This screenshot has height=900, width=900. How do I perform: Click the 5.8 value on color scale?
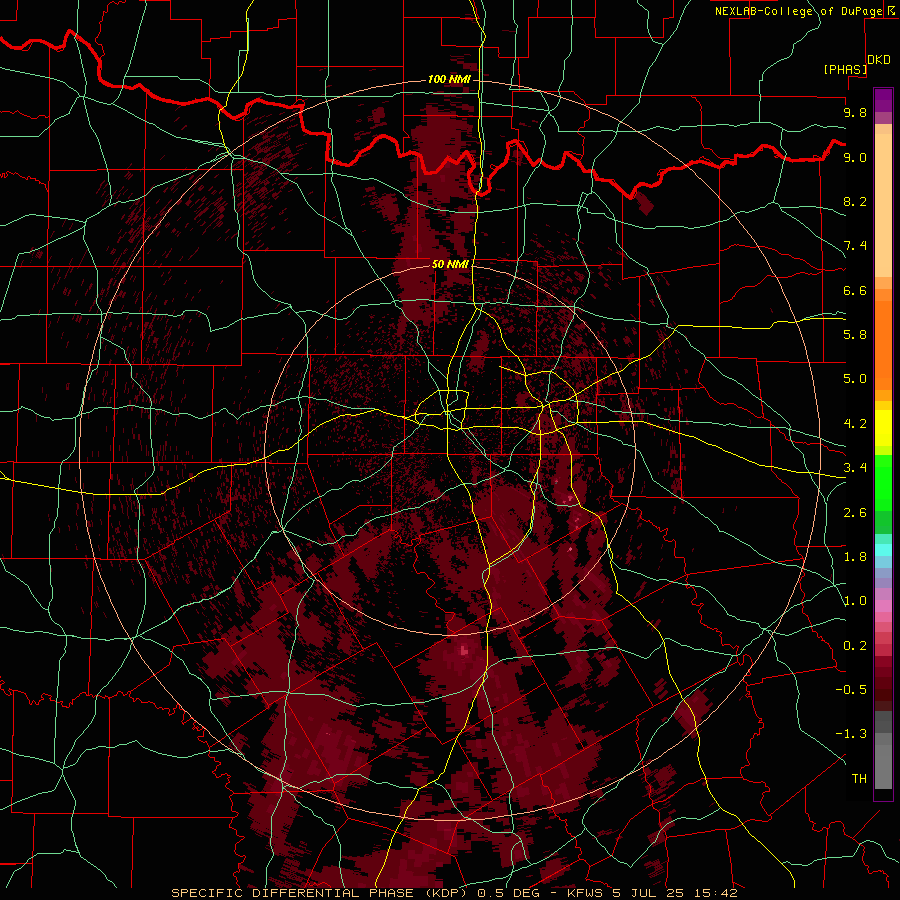pos(855,335)
